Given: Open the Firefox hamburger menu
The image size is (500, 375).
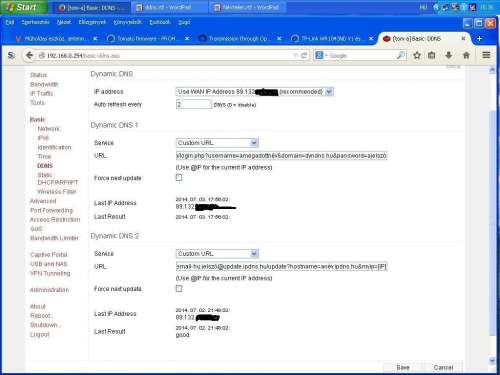Looking at the screenshot, I should 486,55.
